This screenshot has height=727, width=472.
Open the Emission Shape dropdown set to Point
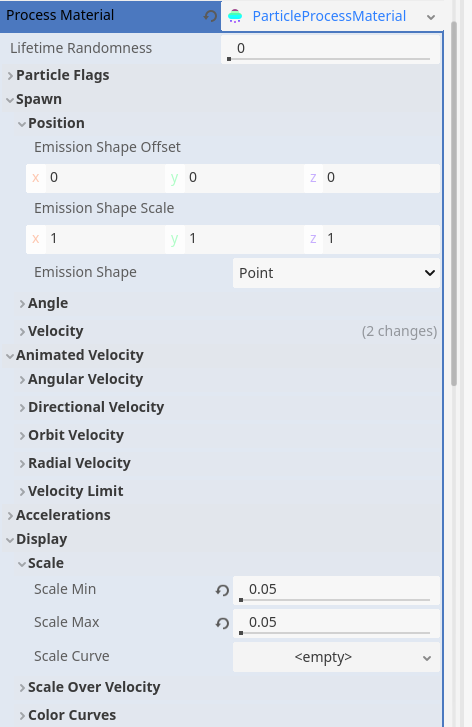click(x=336, y=273)
